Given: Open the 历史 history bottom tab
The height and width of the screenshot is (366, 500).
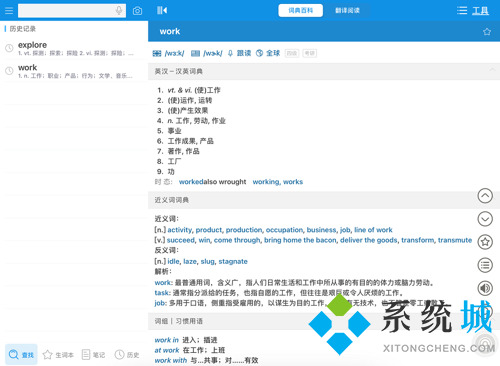Looking at the screenshot, I should click(x=127, y=355).
